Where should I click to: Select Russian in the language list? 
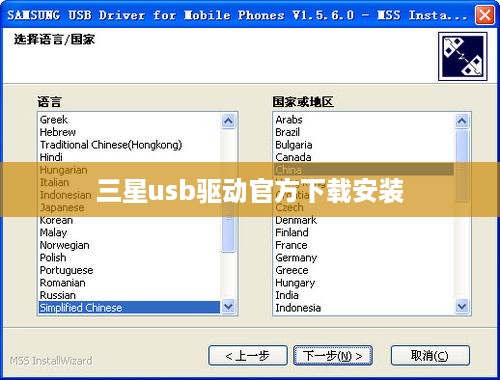129,295
